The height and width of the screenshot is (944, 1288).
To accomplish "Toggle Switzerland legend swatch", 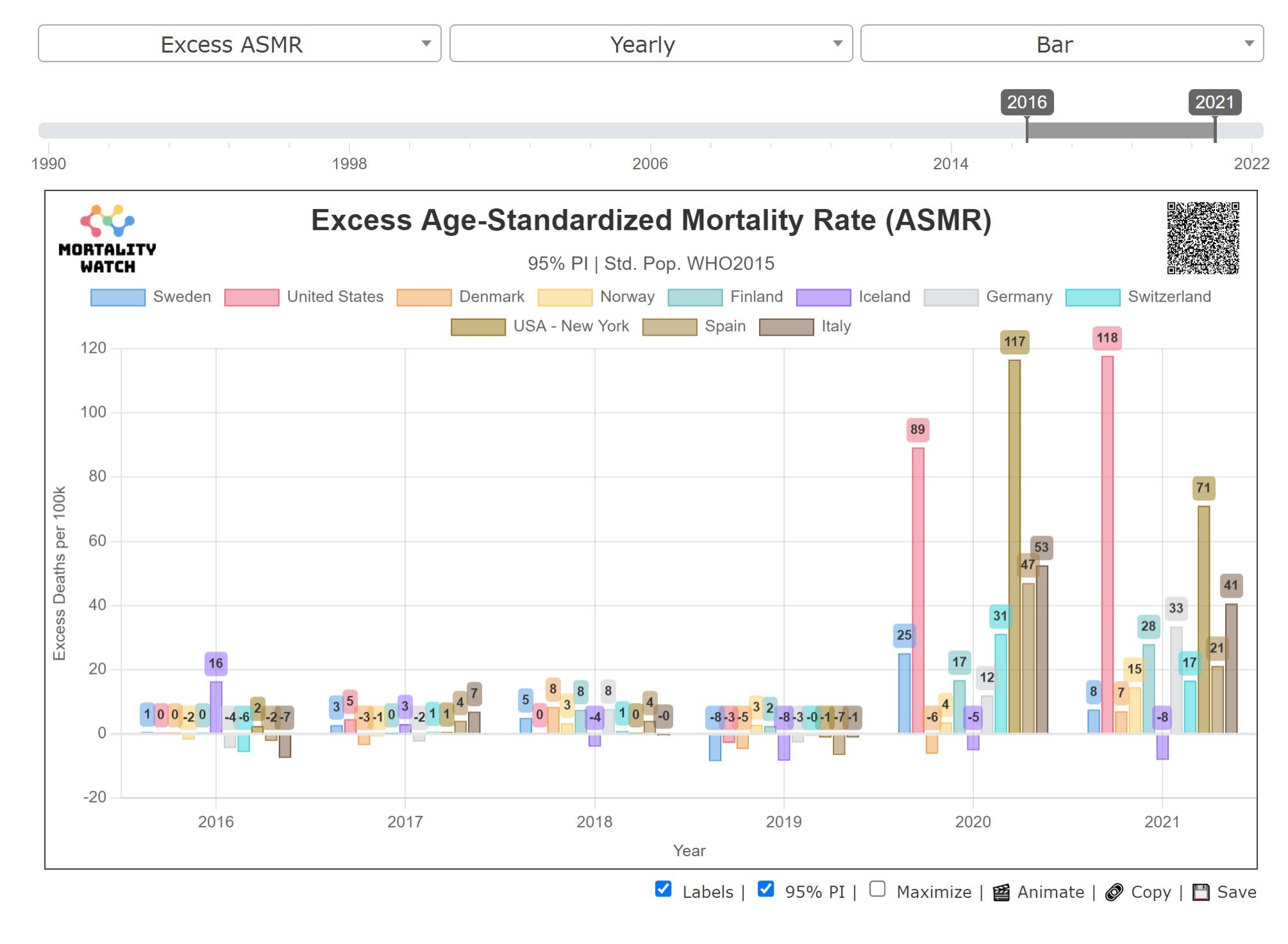I will (x=1092, y=298).
